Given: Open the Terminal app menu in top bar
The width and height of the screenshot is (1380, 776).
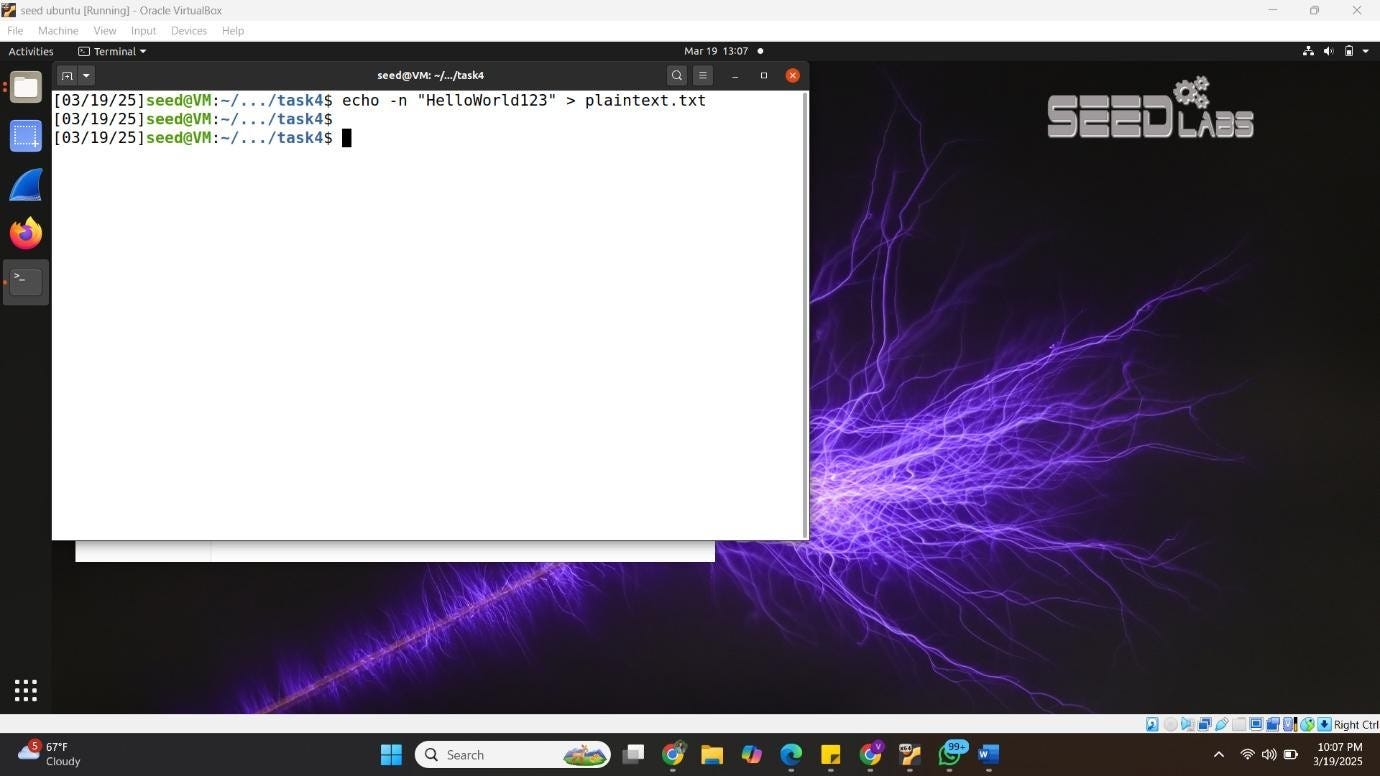Looking at the screenshot, I should (112, 51).
